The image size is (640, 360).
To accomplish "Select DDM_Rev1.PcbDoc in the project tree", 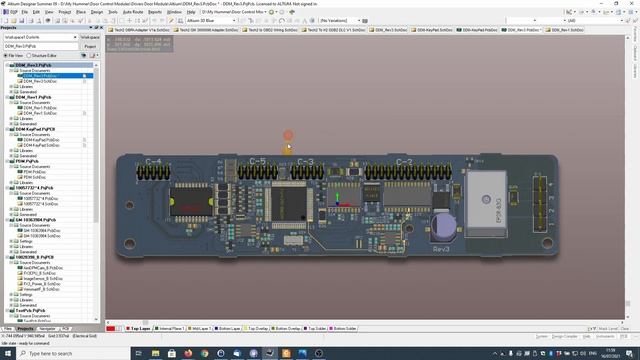I will (x=40, y=108).
